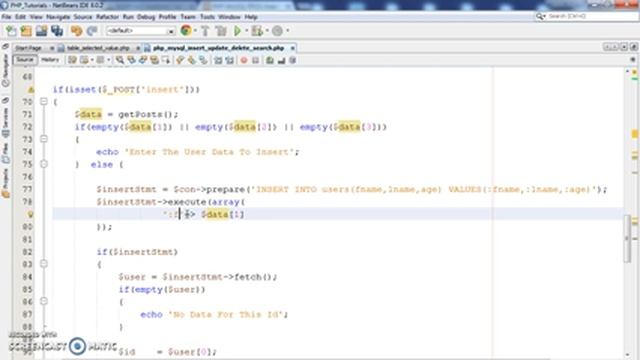Collapse the code fold at line 73

44,139
